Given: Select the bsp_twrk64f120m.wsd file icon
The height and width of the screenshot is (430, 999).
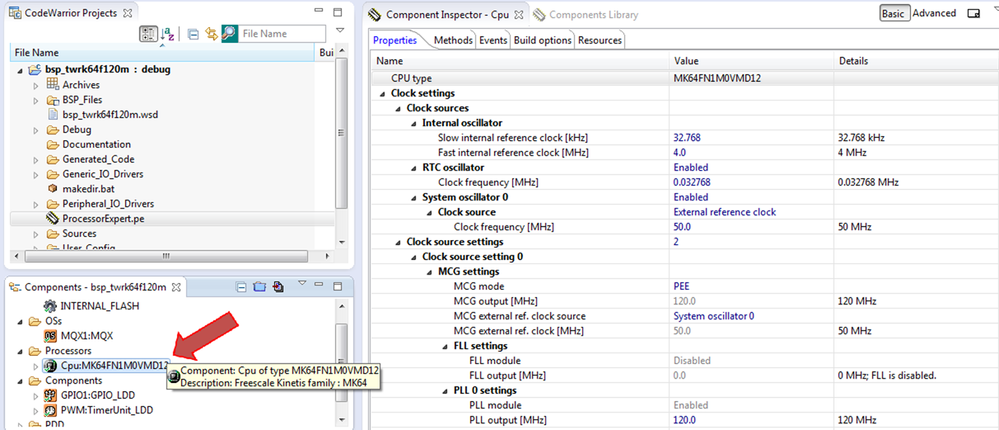Looking at the screenshot, I should tap(53, 115).
